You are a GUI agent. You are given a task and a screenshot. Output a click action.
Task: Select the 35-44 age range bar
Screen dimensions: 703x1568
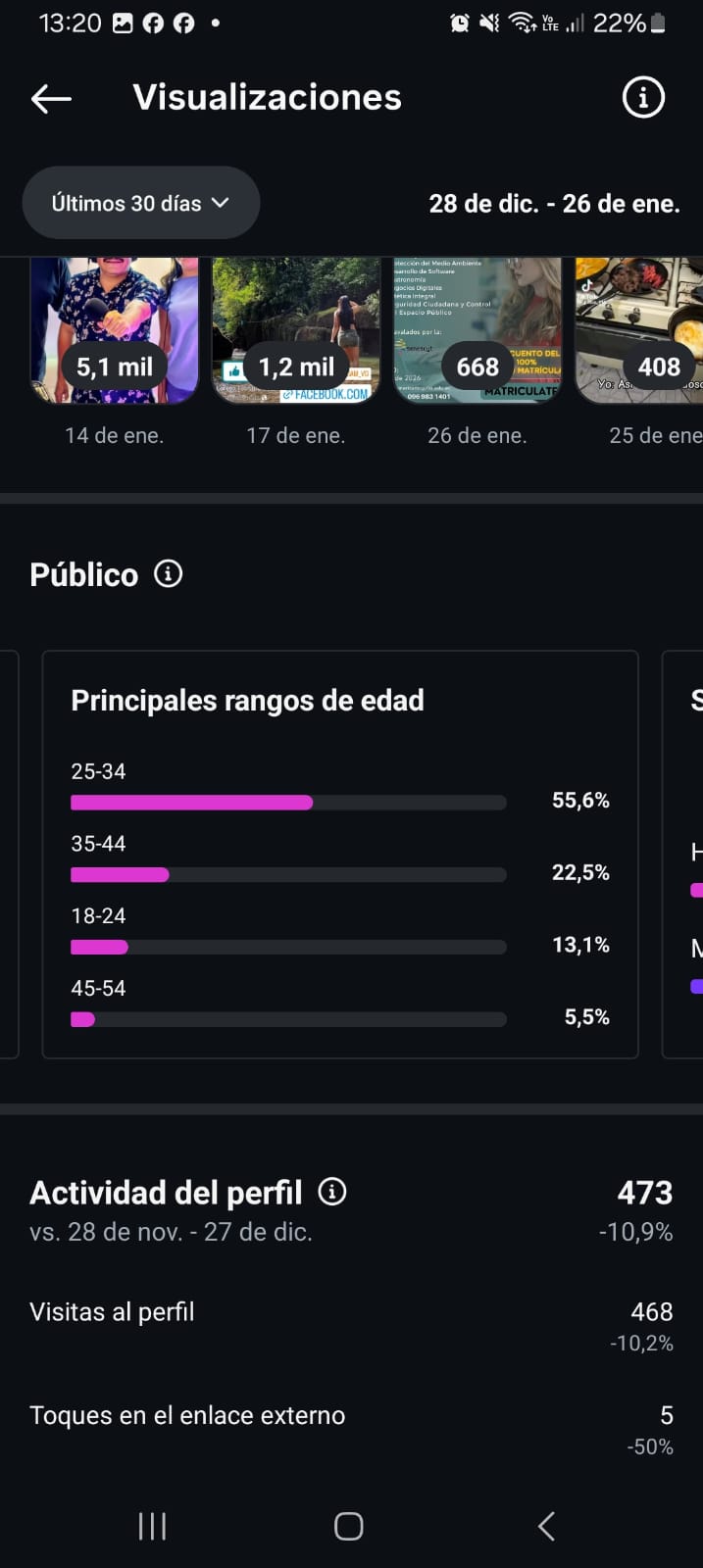(x=288, y=874)
